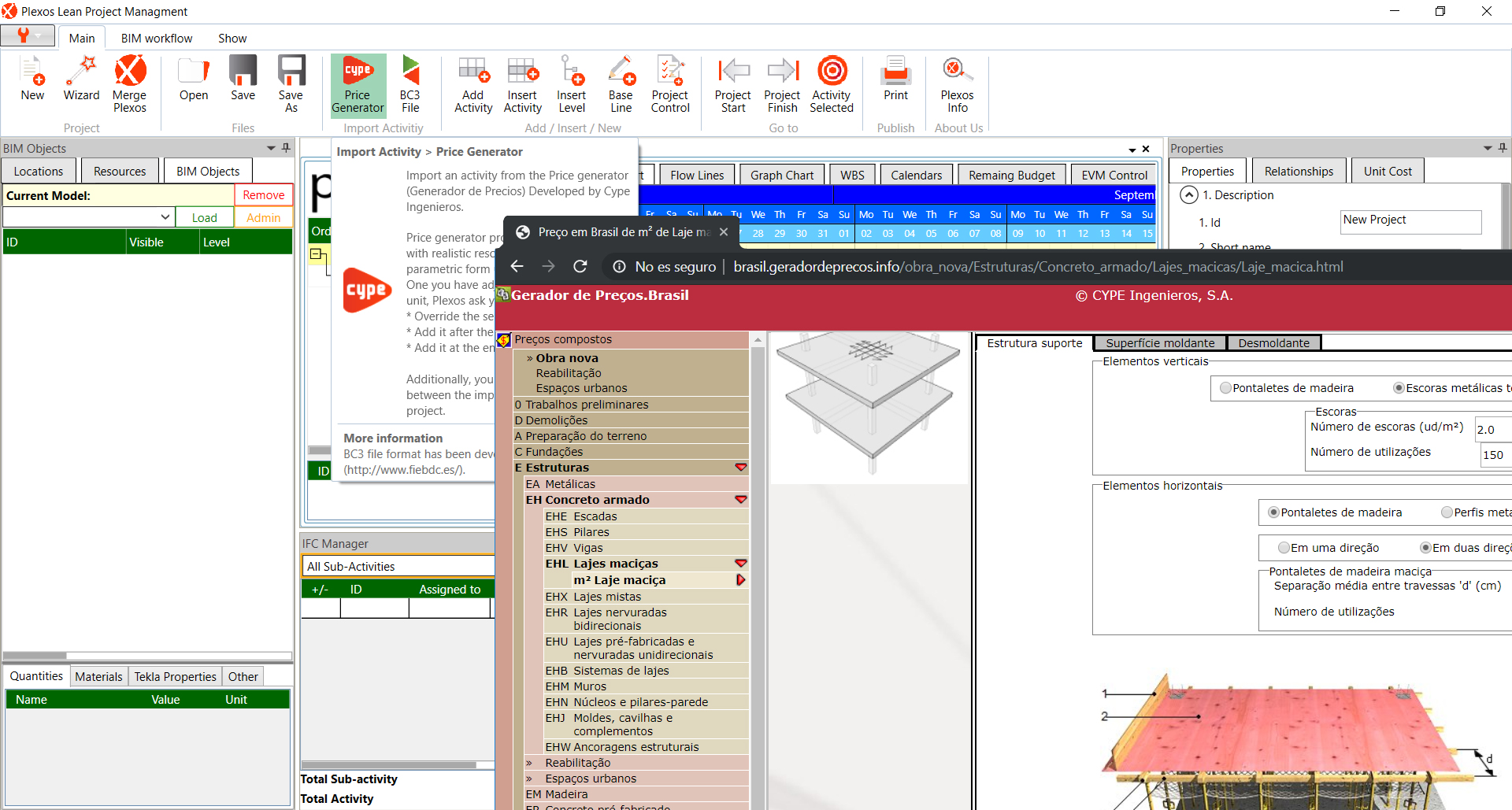Choose the Save As icon
Image resolution: width=1512 pixels, height=810 pixels.
pos(291,84)
